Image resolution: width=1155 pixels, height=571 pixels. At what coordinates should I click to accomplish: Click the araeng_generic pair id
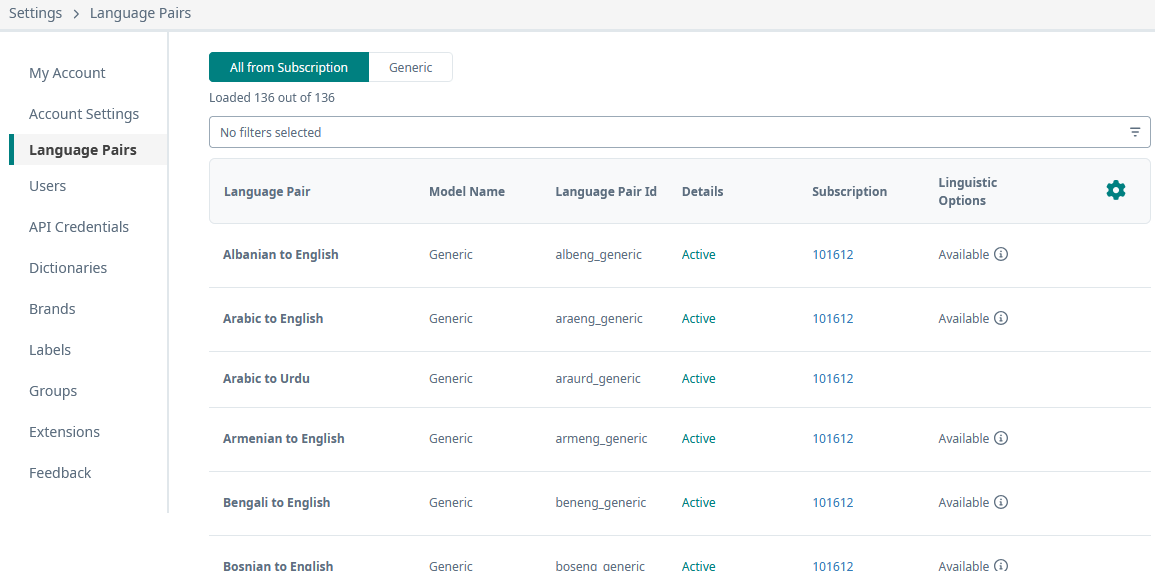tap(599, 318)
